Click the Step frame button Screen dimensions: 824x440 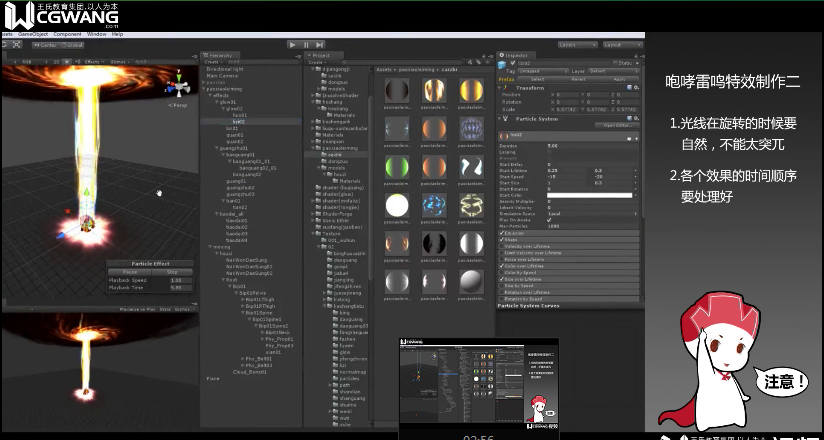click(x=319, y=45)
